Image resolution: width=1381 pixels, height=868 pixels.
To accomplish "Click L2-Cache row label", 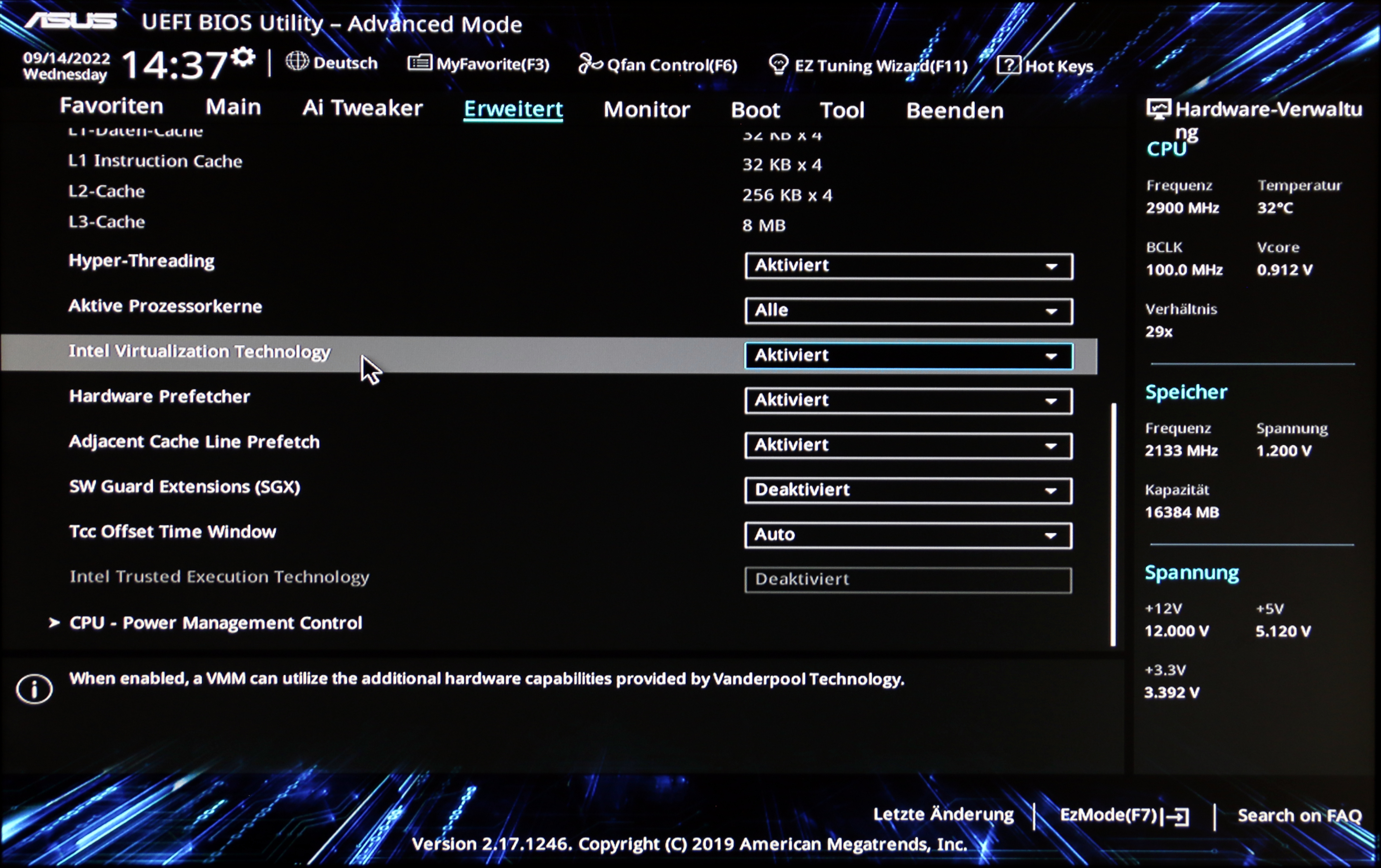I will tap(107, 191).
